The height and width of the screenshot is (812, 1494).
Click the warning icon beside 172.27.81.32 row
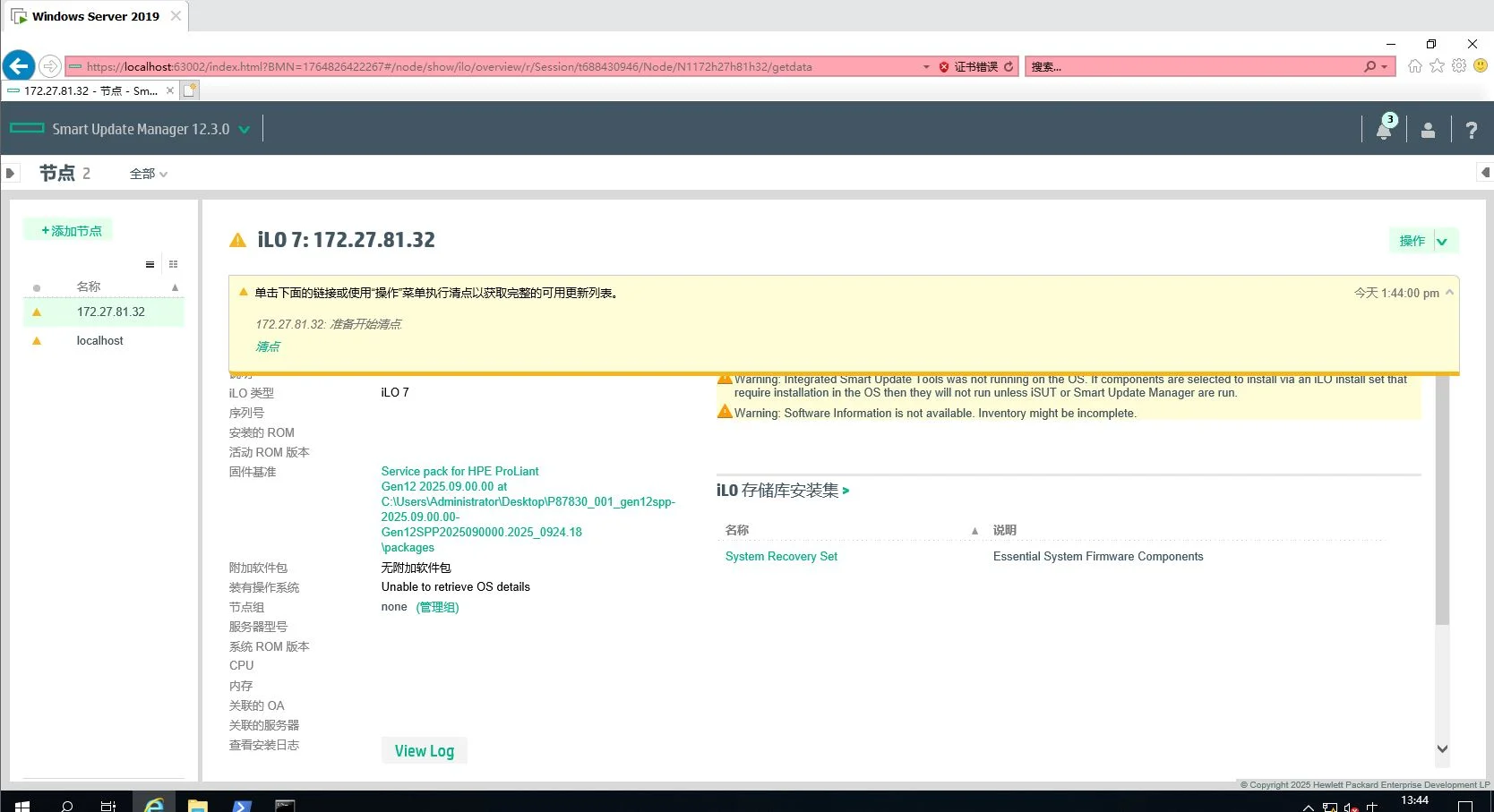pos(37,312)
